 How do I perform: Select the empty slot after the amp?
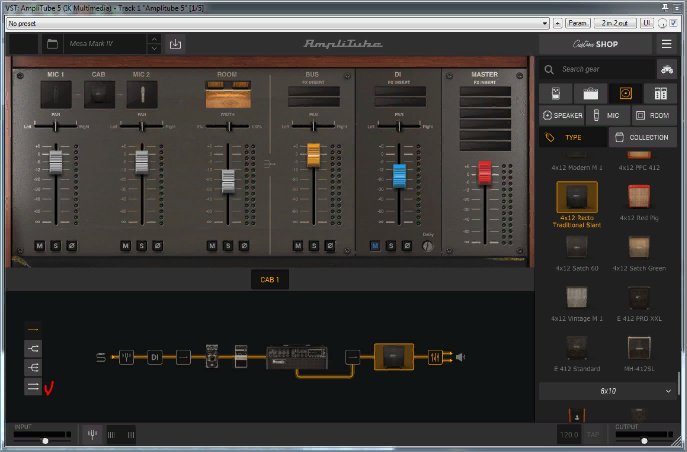352,357
